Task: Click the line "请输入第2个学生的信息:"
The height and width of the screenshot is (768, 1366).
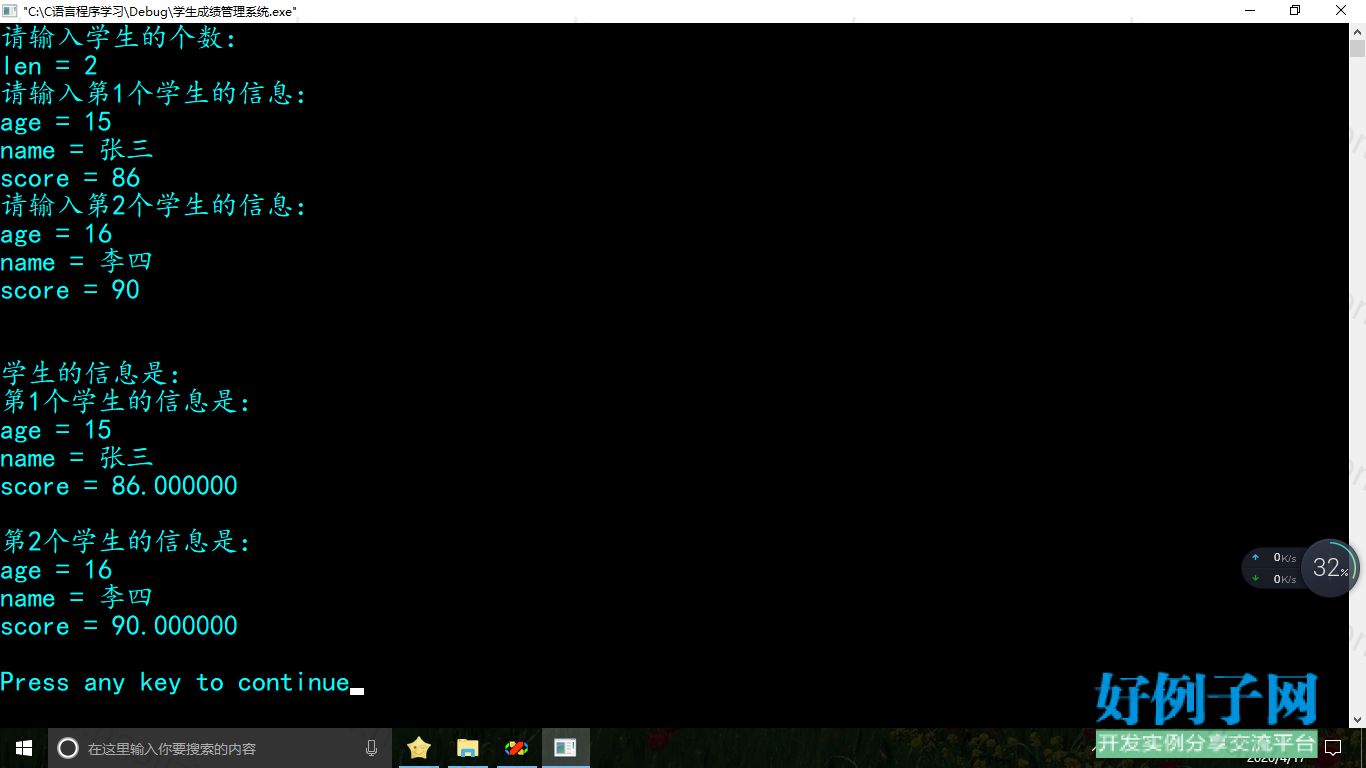Action: (154, 206)
